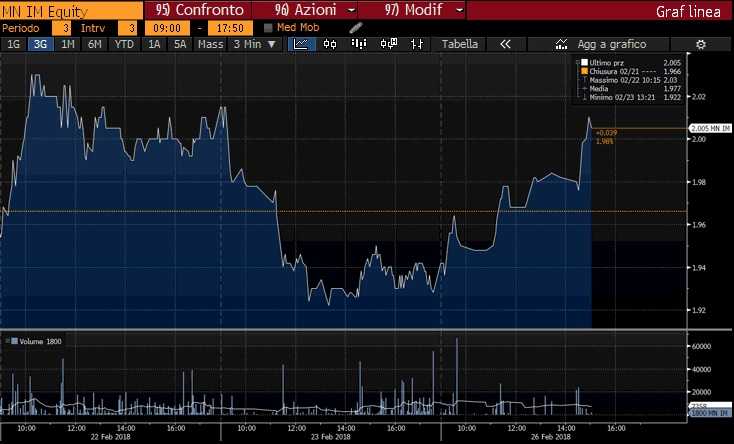Click the Periodo value field
Viewport: 734px width, 444px height.
pos(61,28)
